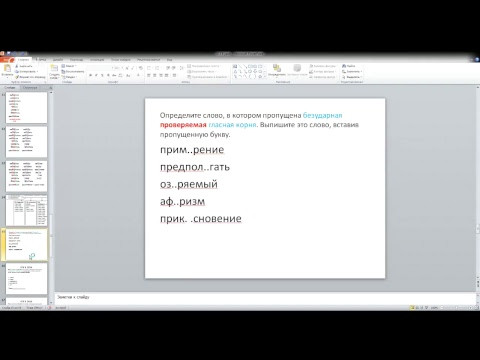Toggle text shadow formatting
480x360 pixels.
(x=108, y=75)
